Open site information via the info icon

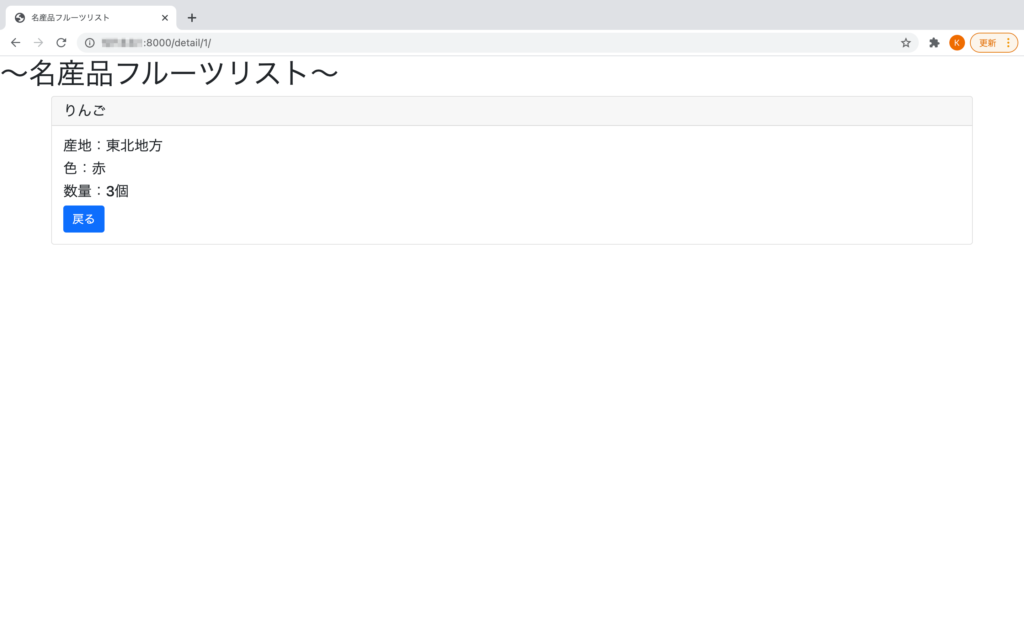(x=90, y=43)
